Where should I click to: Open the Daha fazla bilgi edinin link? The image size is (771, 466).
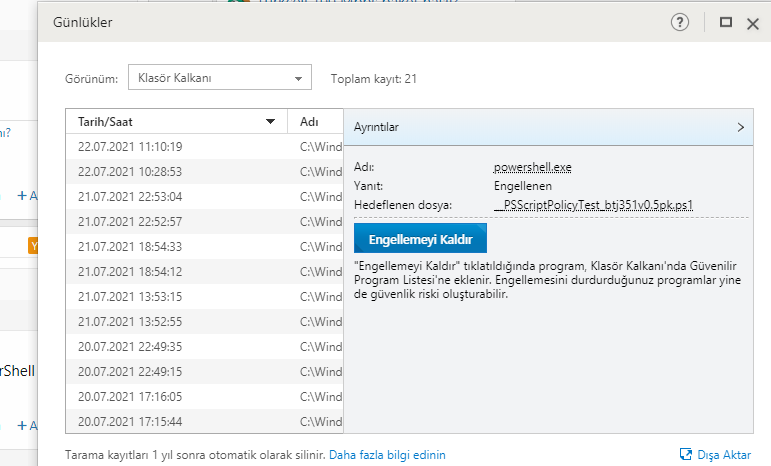pos(388,455)
